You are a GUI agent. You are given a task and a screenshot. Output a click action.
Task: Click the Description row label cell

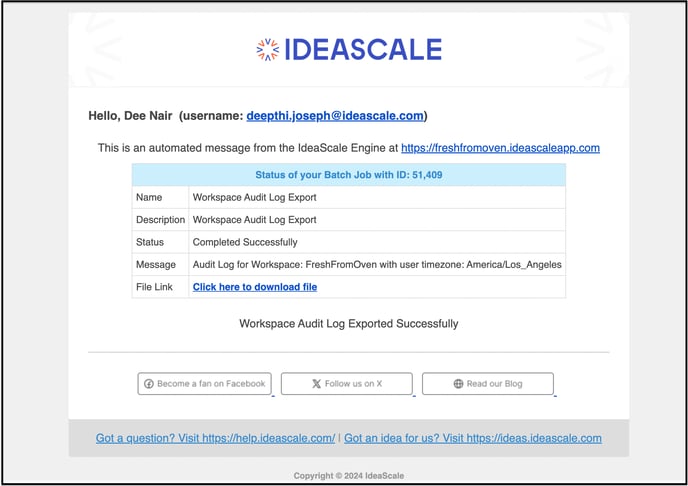(x=160, y=220)
